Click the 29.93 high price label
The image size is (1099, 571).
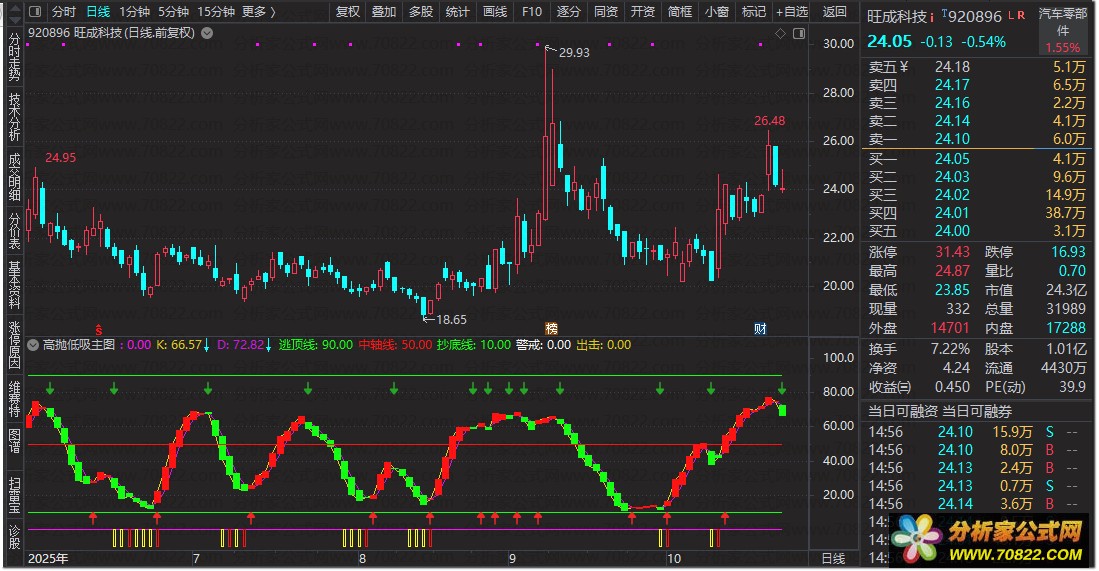tap(574, 53)
